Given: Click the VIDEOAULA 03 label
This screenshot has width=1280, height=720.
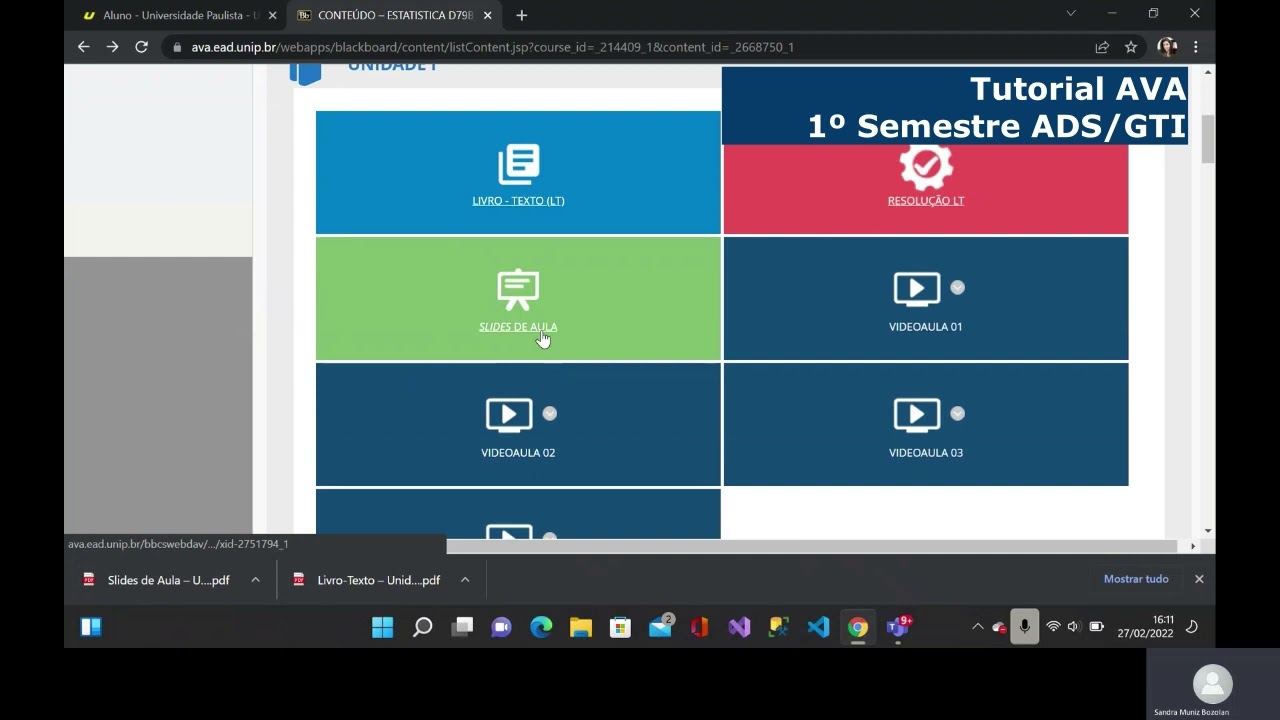Looking at the screenshot, I should (926, 453).
